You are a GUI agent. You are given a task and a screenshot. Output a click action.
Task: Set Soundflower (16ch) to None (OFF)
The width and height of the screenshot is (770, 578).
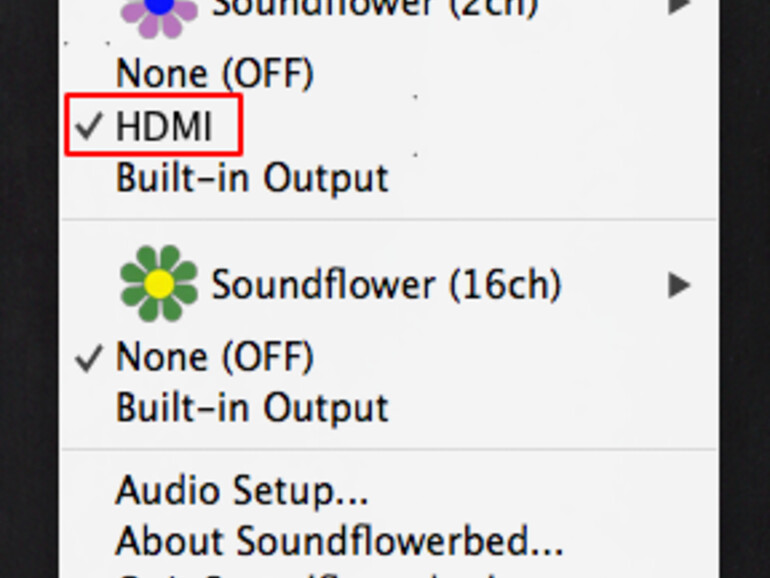pyautogui.click(x=214, y=357)
